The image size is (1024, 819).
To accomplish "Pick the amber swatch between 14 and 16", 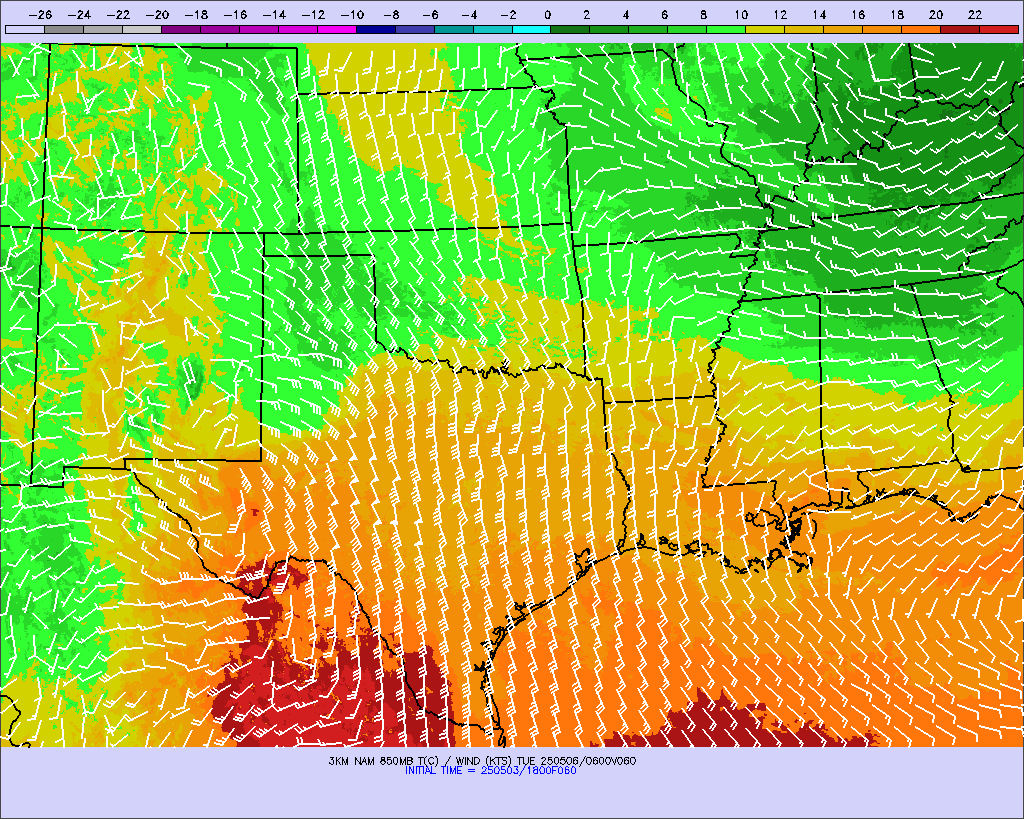I will click(843, 29).
